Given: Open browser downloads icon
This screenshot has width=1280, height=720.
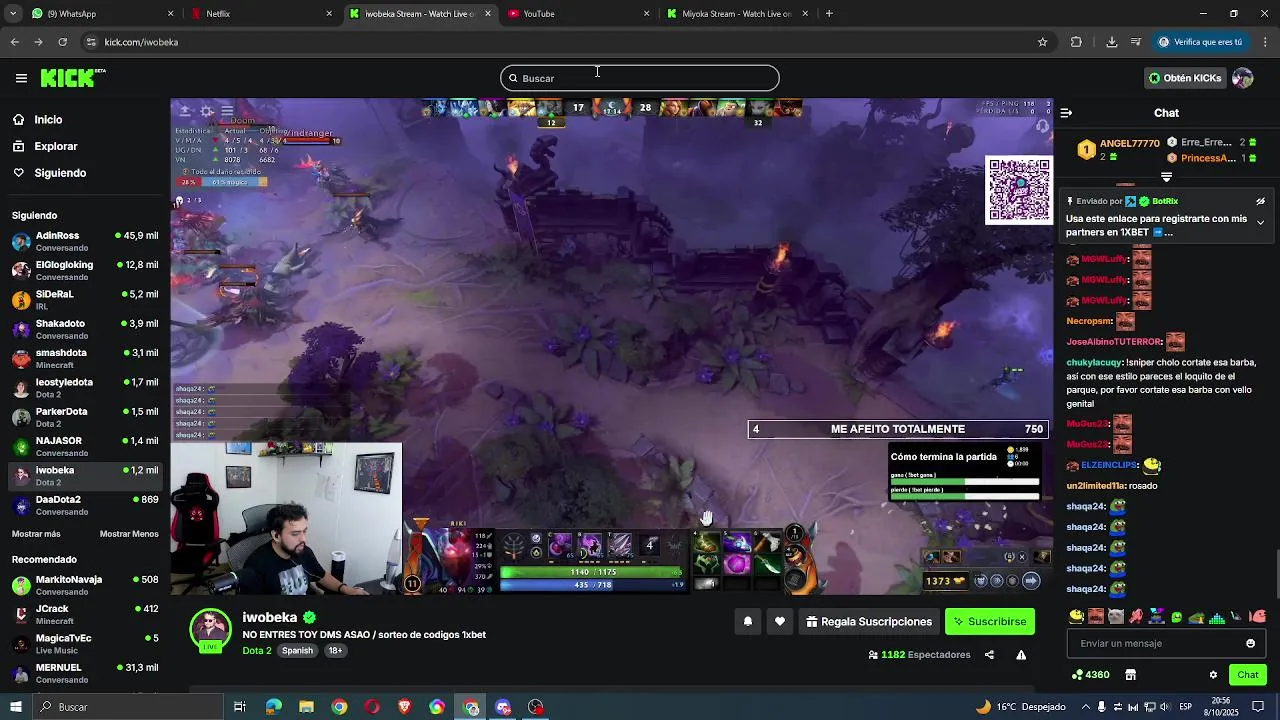Looking at the screenshot, I should (1111, 42).
